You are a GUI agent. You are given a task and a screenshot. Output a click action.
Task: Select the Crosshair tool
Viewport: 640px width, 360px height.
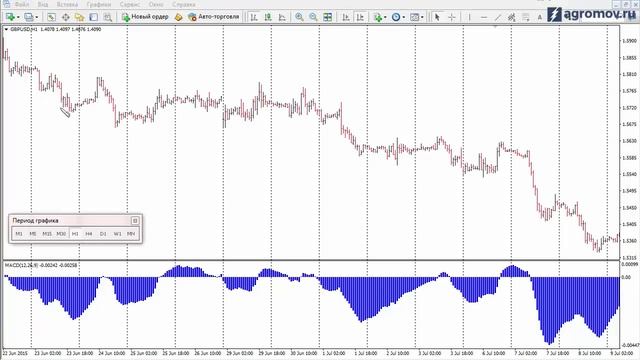[x=451, y=17]
